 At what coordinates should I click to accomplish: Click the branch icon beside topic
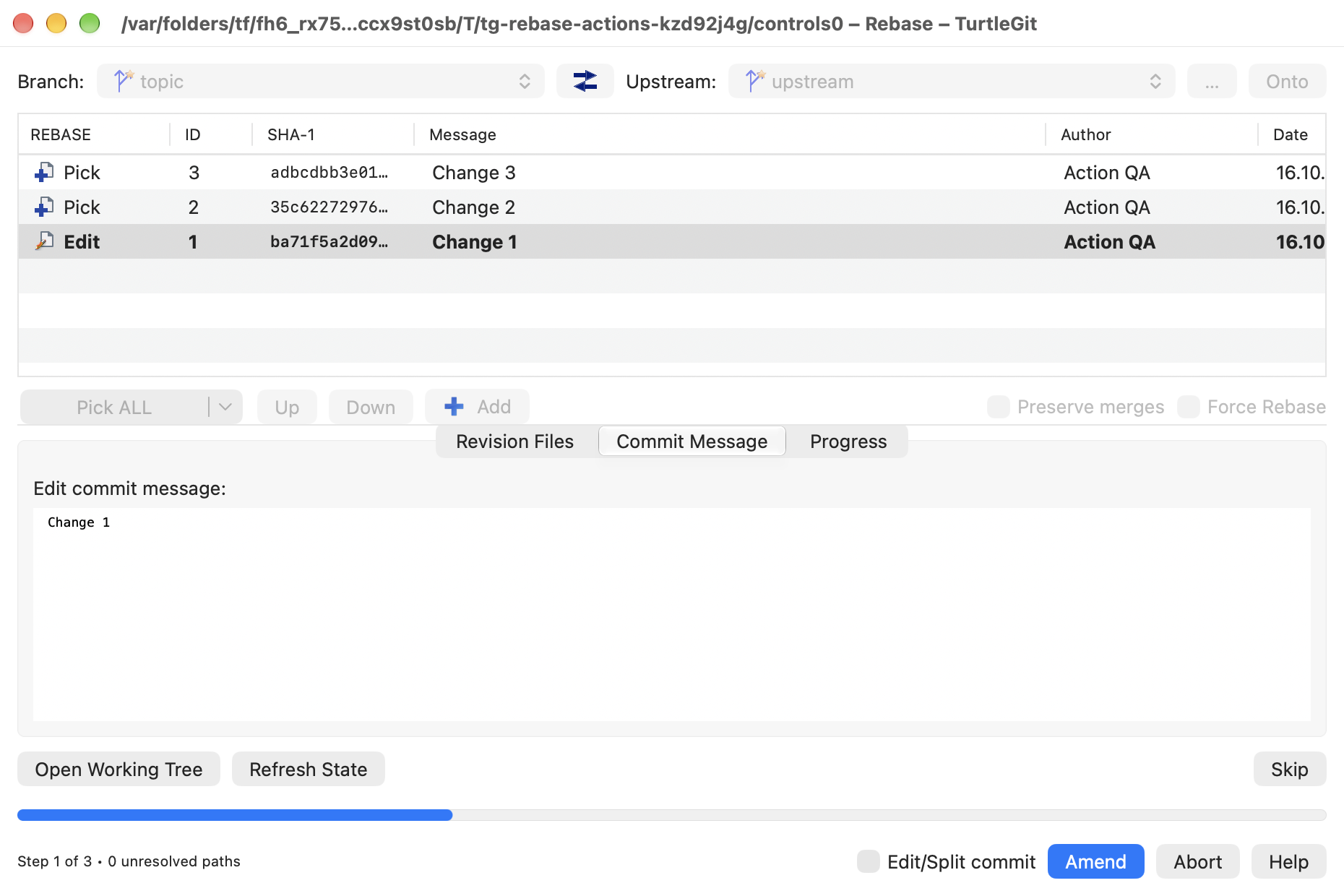tap(124, 81)
